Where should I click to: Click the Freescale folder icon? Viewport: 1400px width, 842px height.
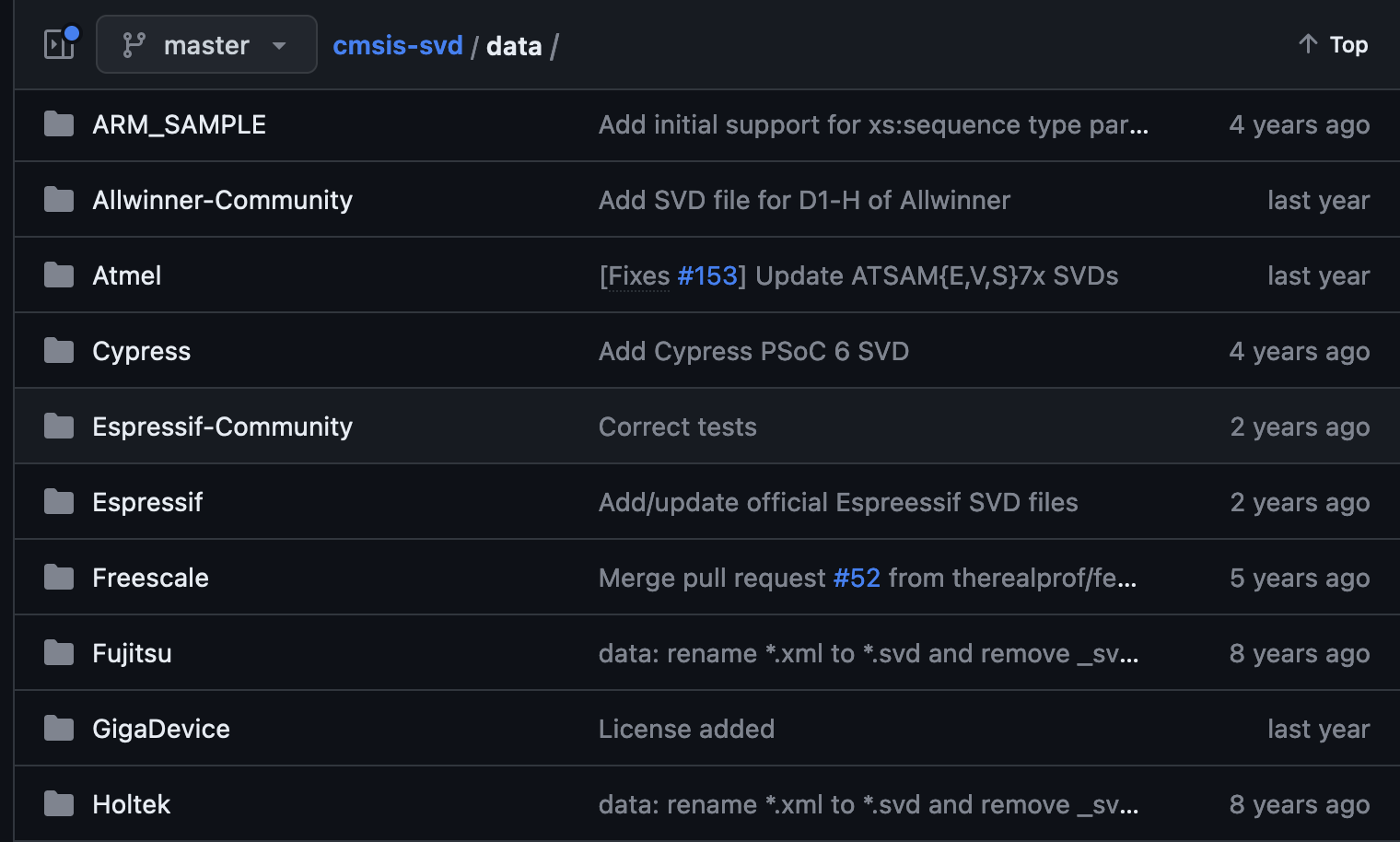[x=59, y=578]
